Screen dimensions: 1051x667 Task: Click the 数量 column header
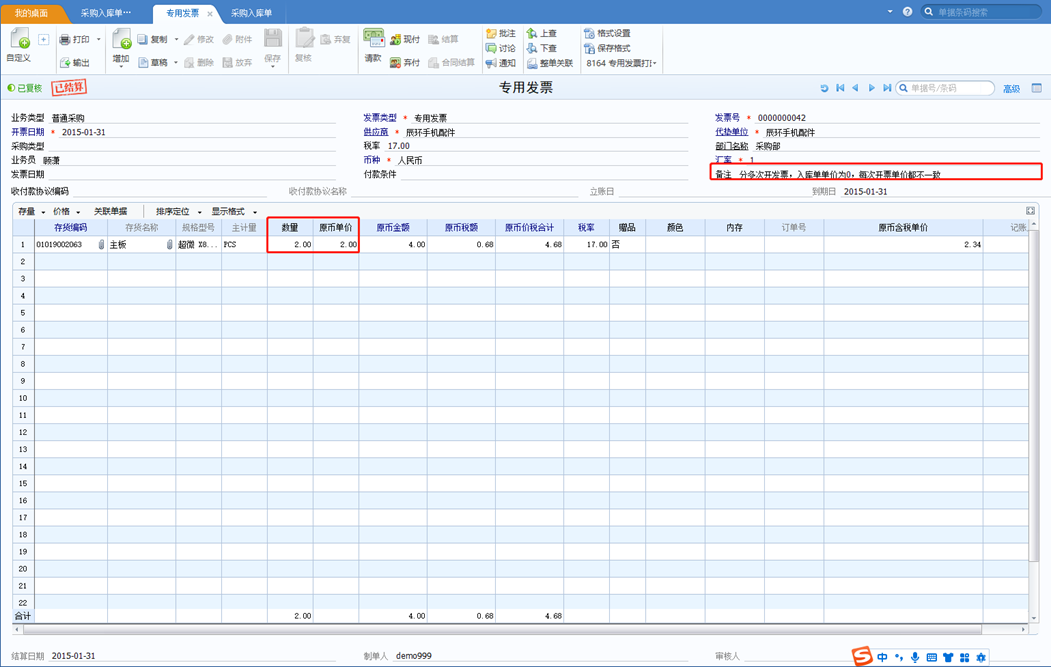tap(290, 227)
